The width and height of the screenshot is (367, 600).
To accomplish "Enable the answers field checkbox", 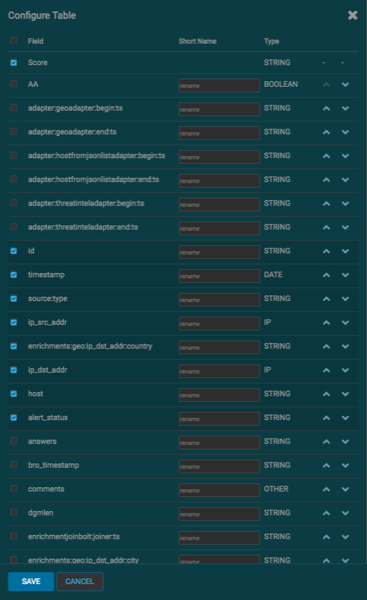I will [x=14, y=441].
